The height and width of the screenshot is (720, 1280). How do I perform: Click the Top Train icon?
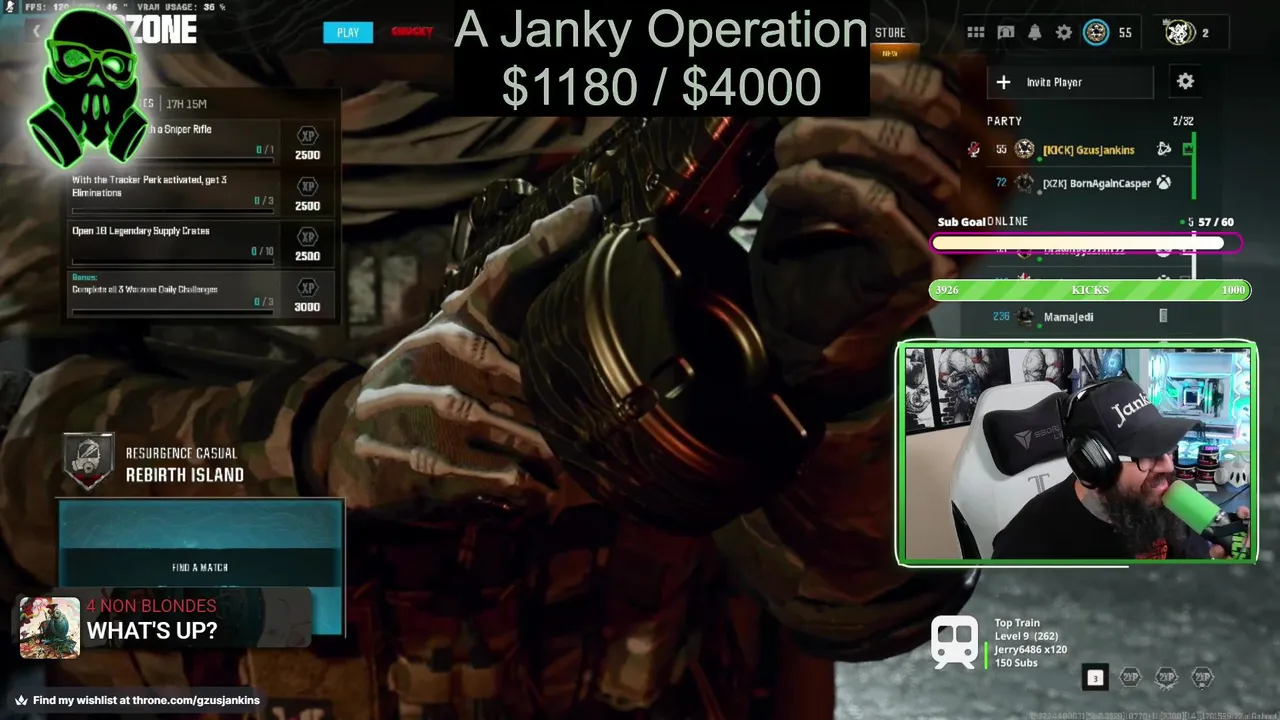coord(954,642)
